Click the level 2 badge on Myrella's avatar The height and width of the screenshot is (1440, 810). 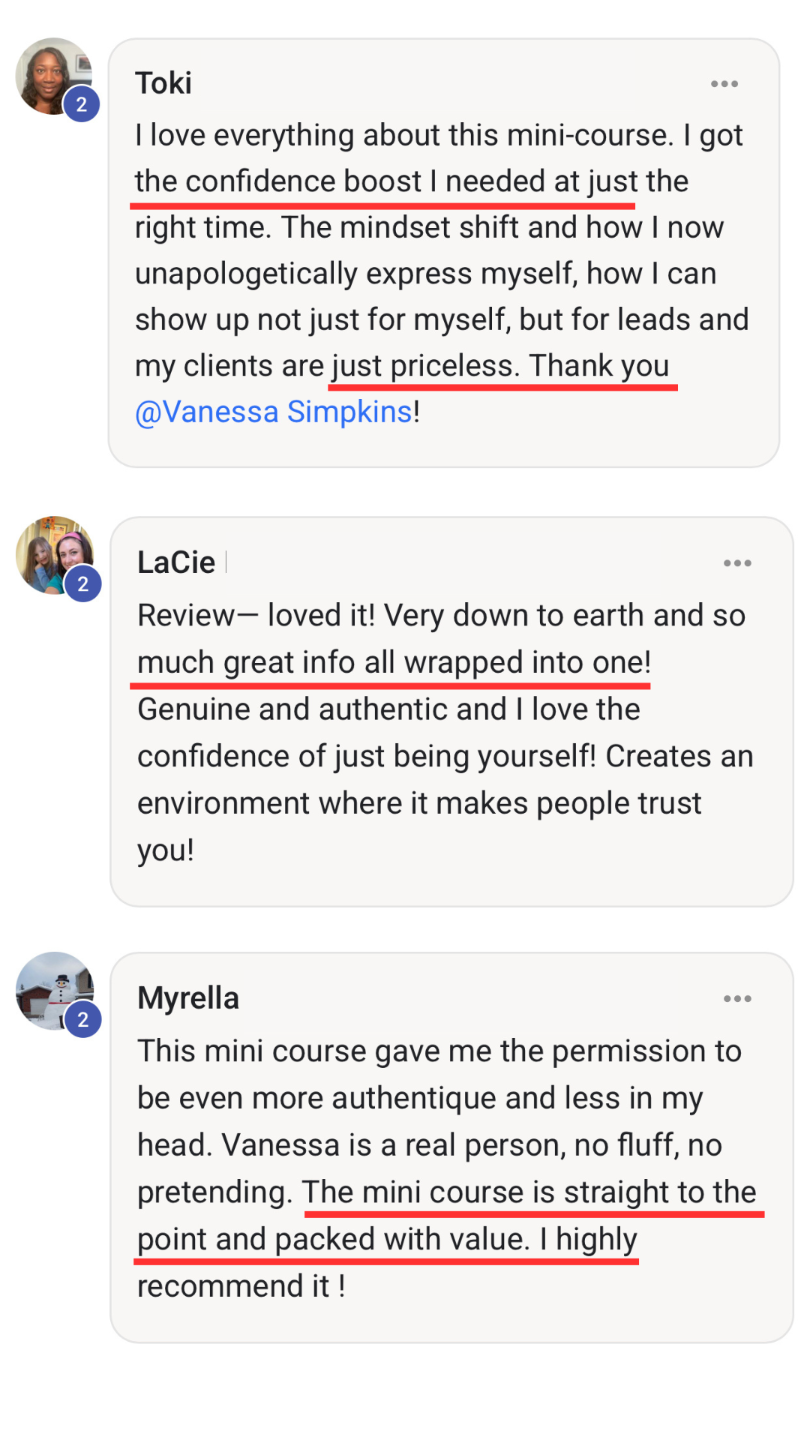(x=83, y=1020)
